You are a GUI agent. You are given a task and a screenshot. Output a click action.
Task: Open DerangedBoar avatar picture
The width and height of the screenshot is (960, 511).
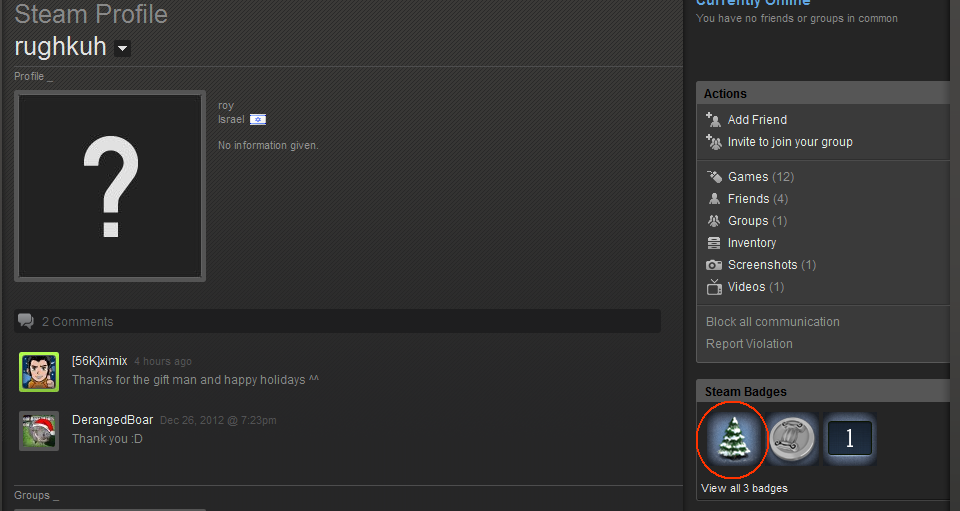point(39,431)
